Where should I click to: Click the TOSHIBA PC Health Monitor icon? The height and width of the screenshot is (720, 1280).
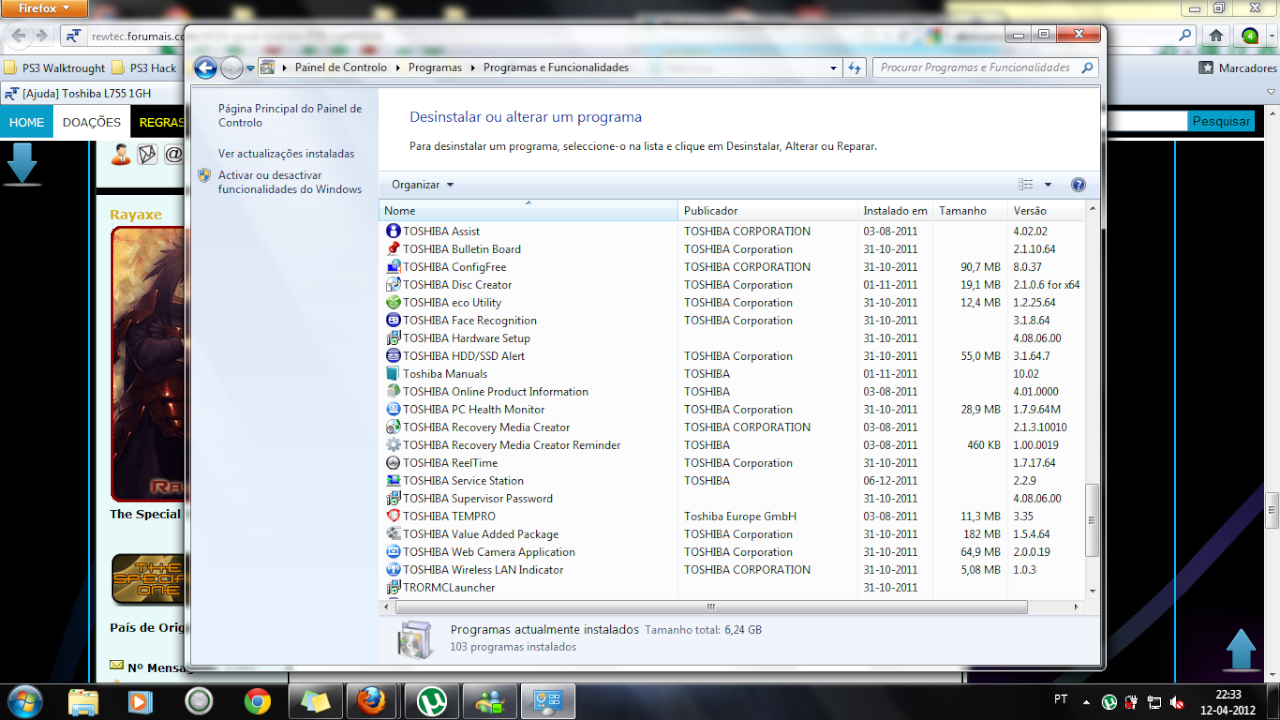point(393,410)
